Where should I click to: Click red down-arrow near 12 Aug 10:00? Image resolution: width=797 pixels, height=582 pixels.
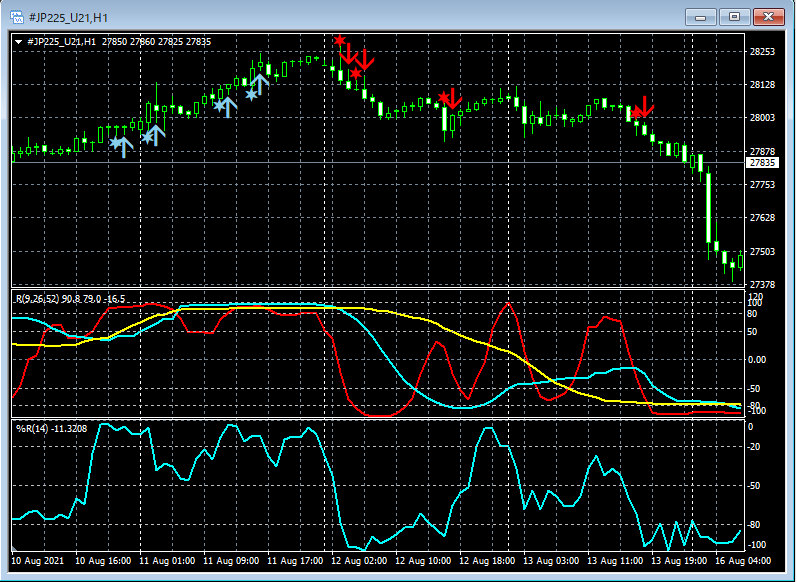pos(452,98)
